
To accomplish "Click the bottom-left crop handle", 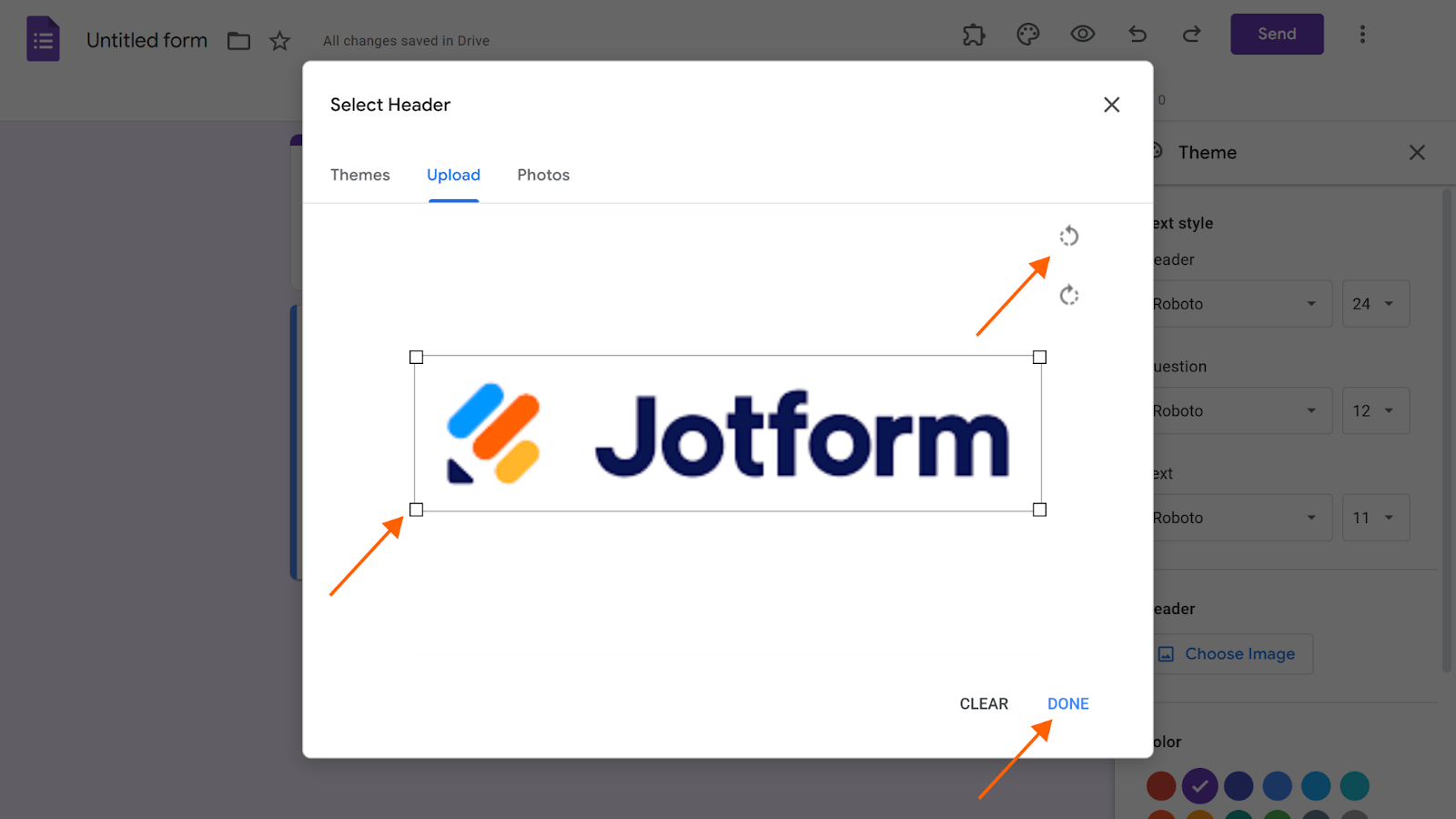I will pyautogui.click(x=417, y=510).
